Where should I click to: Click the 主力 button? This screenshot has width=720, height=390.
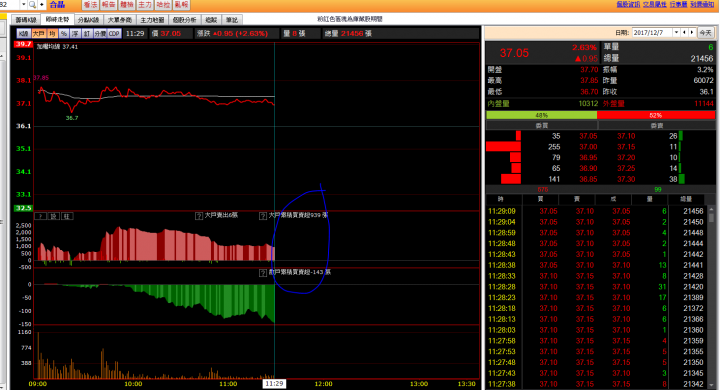click(145, 5)
